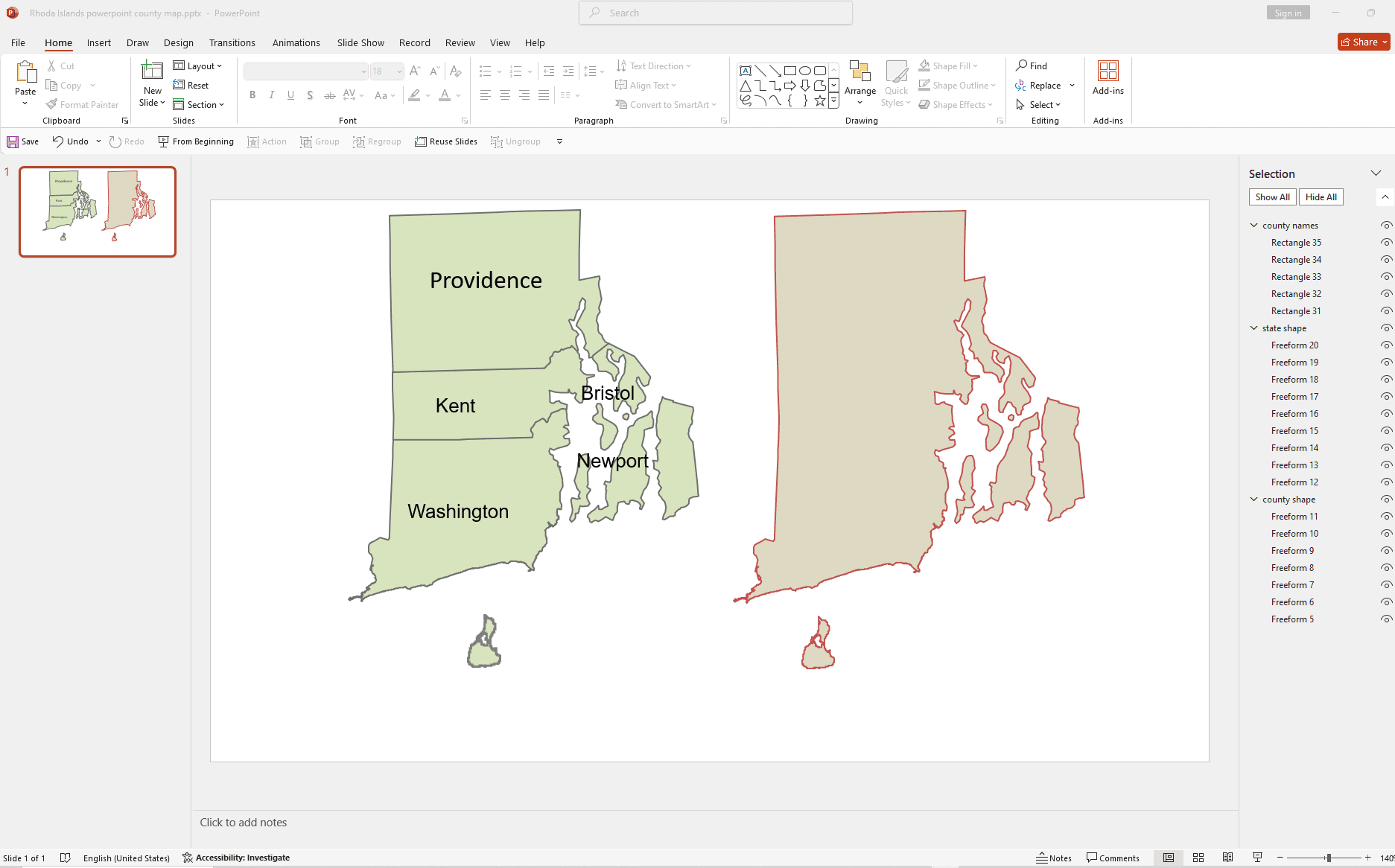Open the Layout dropdown
Image resolution: width=1395 pixels, height=868 pixels.
198,66
